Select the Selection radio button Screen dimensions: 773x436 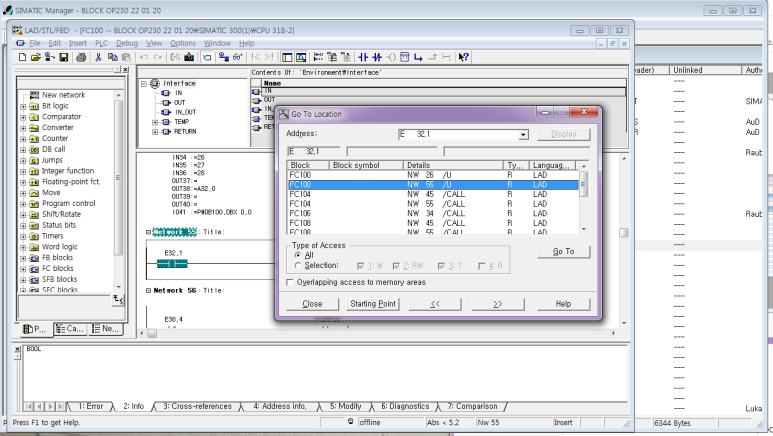point(298,265)
